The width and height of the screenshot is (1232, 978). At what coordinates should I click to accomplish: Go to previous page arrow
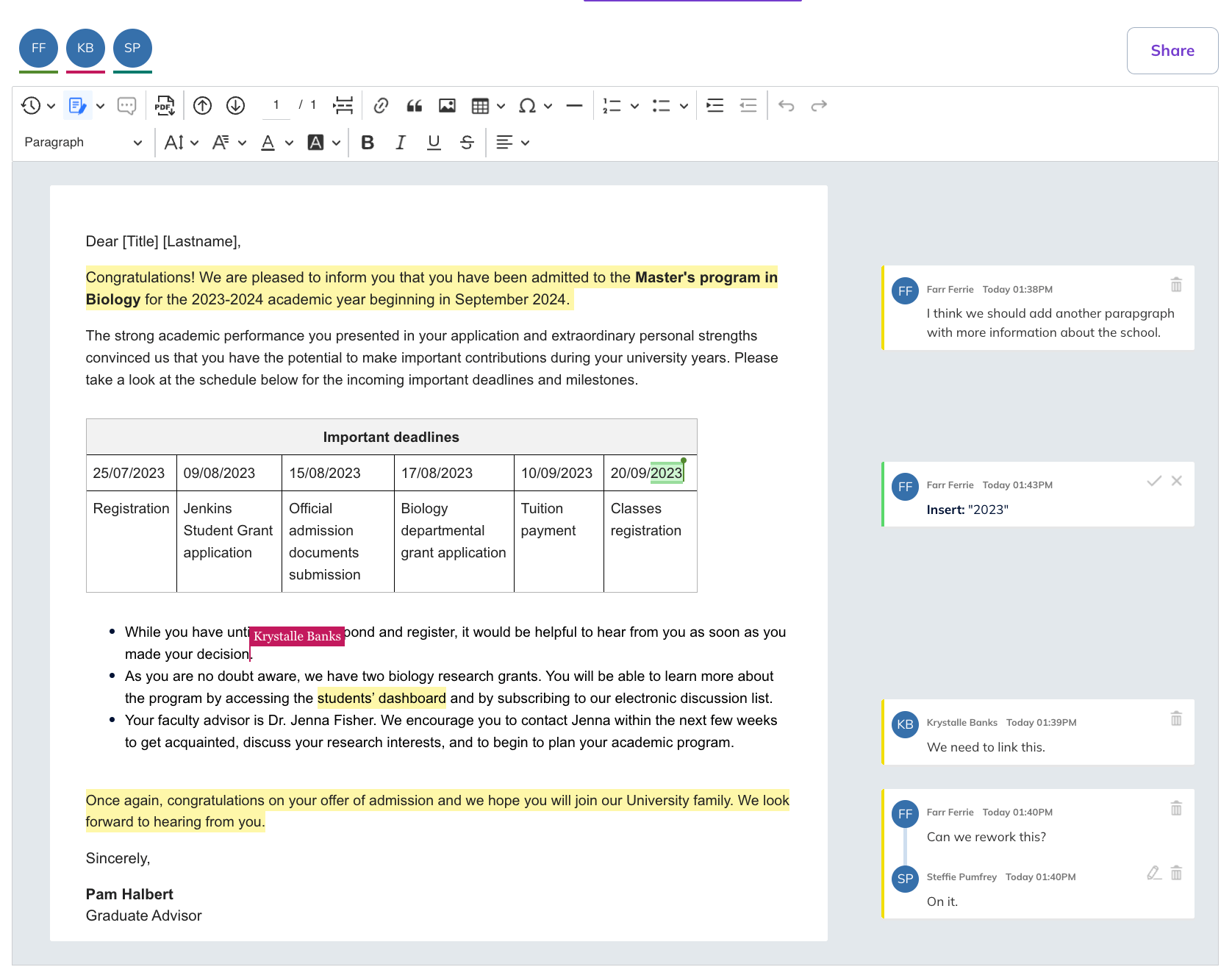tap(203, 106)
